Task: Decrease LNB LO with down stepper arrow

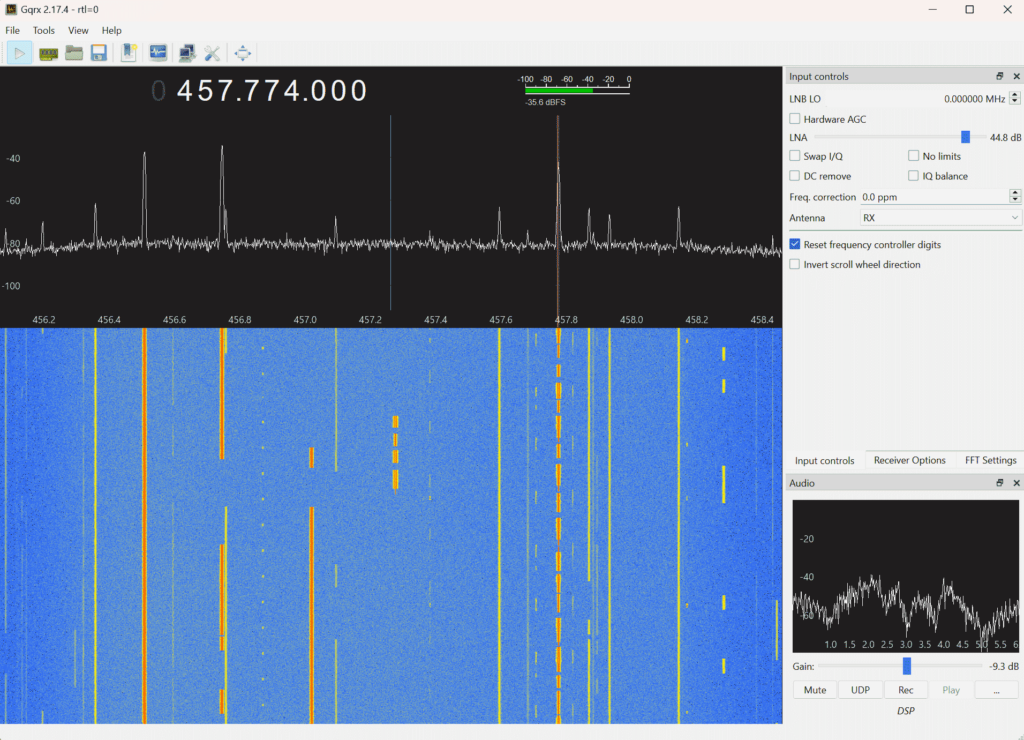Action: 1014,102
